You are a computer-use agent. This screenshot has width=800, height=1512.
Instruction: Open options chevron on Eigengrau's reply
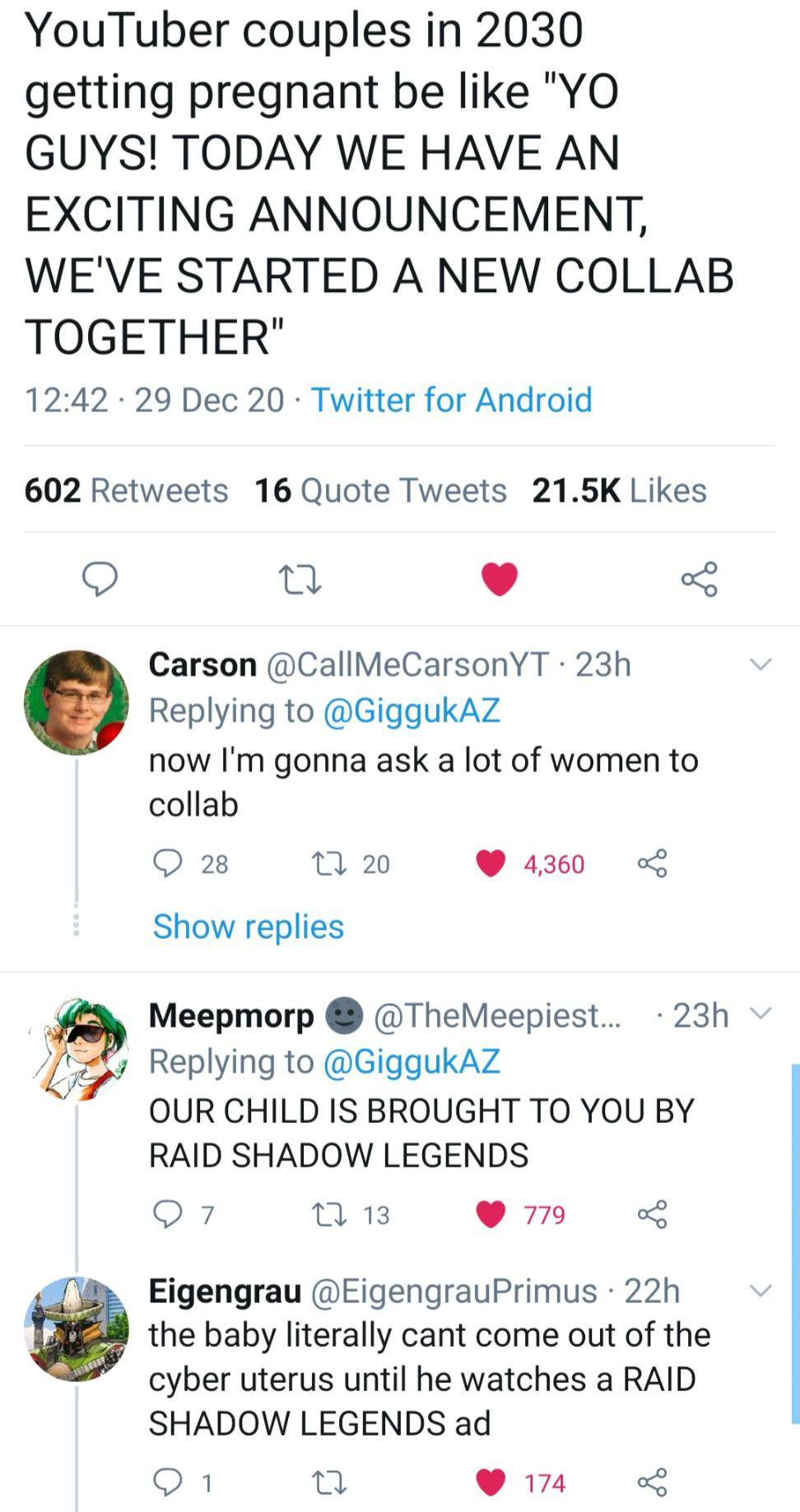(760, 1290)
